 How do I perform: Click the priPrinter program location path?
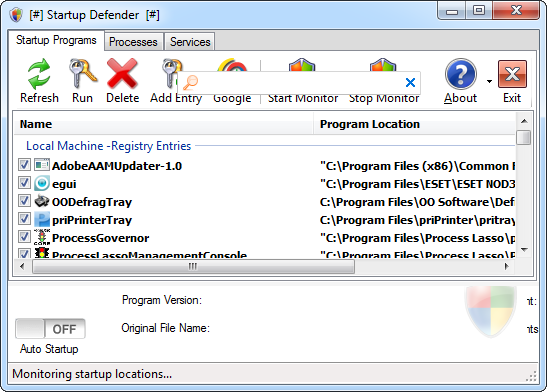click(417, 220)
